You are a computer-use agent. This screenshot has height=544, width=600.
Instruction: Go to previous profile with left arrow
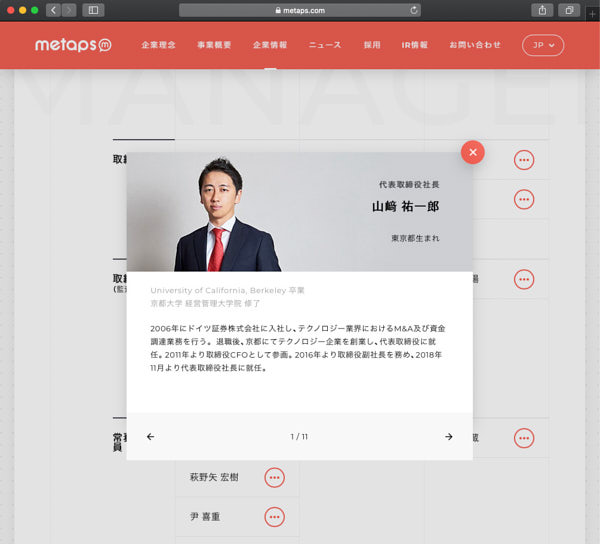click(151, 437)
